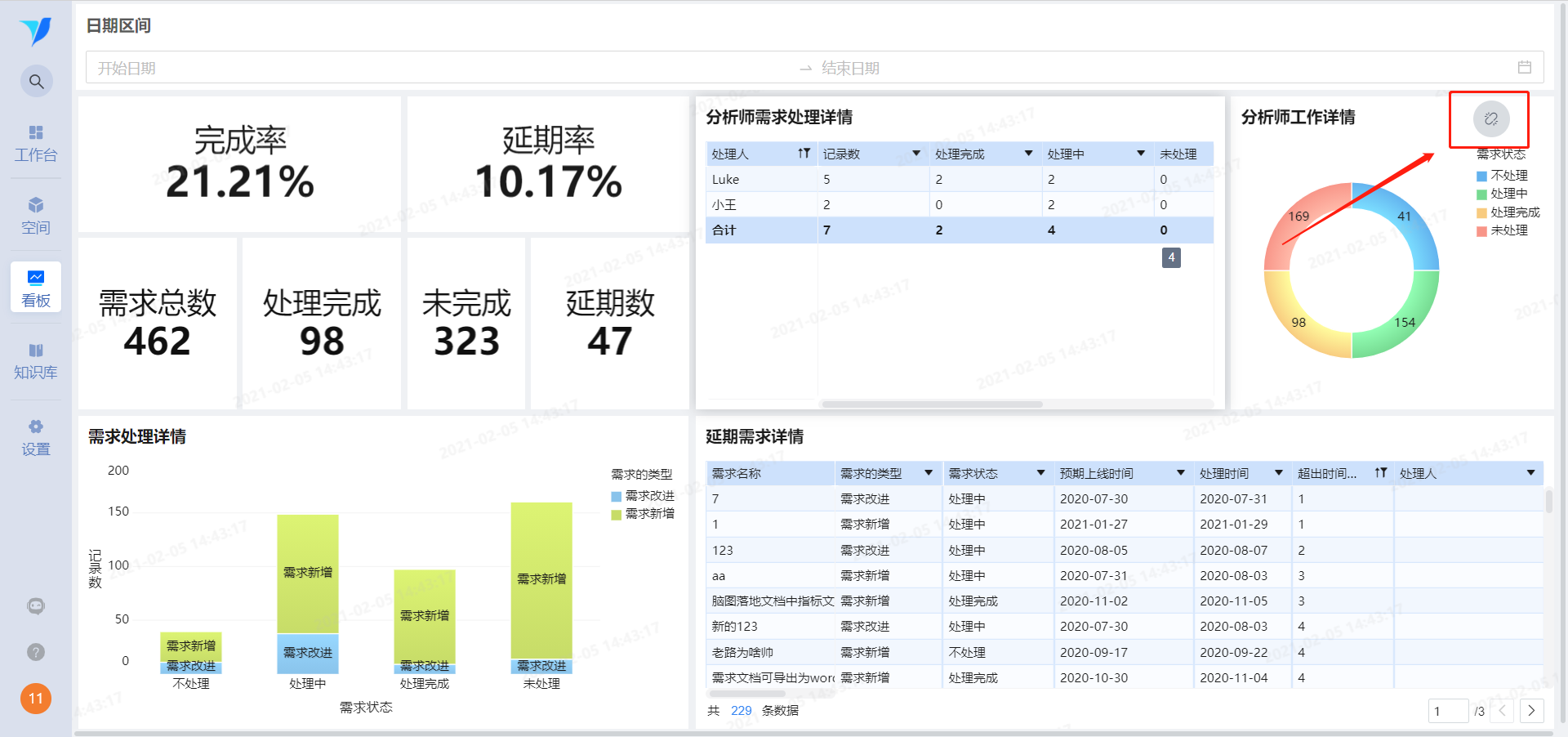Click the 开始日期 start date field
Viewport: 1568px width, 737px height.
[x=441, y=68]
